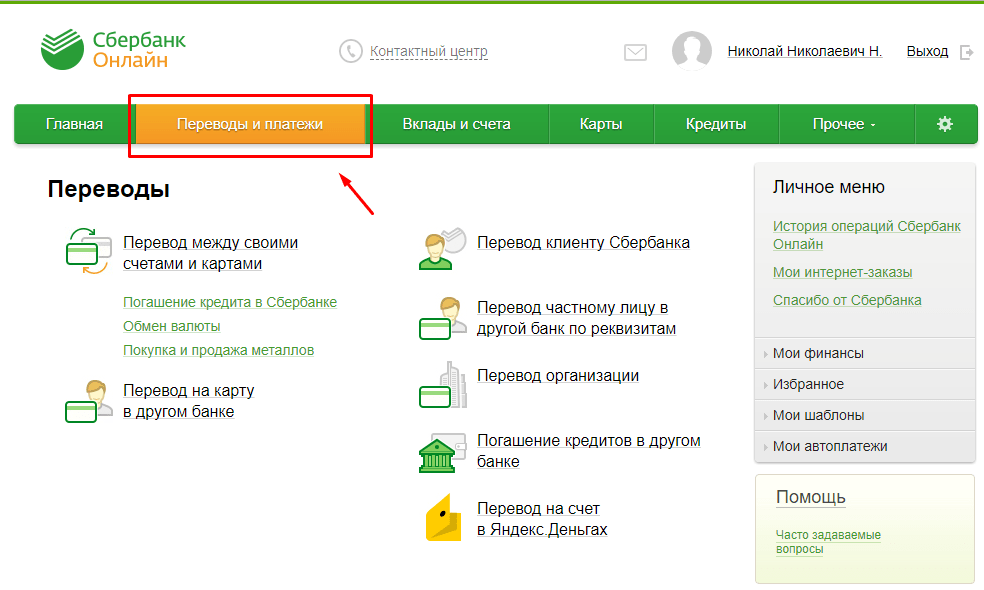984x590 pixels.
Task: Click the cards exchange icon for own accounts transfer
Action: 87,251
